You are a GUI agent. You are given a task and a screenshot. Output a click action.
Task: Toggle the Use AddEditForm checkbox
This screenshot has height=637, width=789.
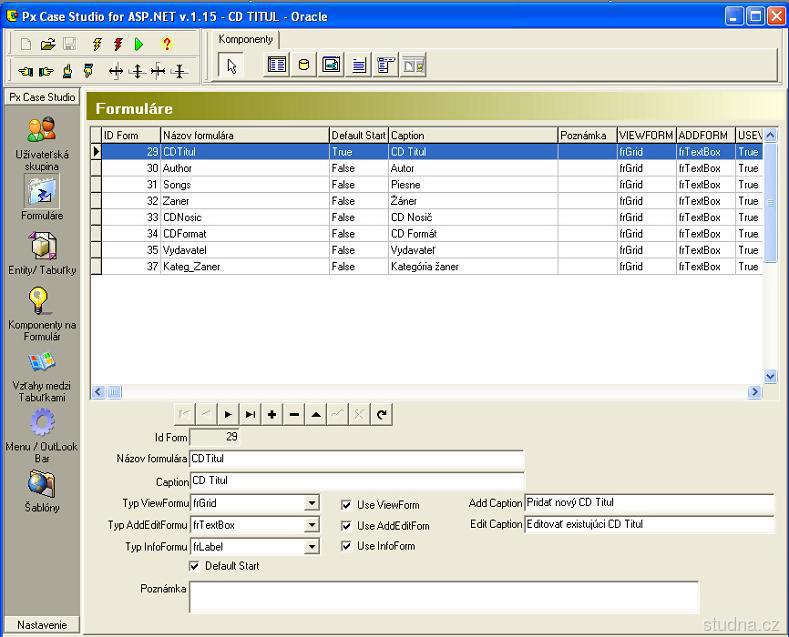tap(346, 526)
